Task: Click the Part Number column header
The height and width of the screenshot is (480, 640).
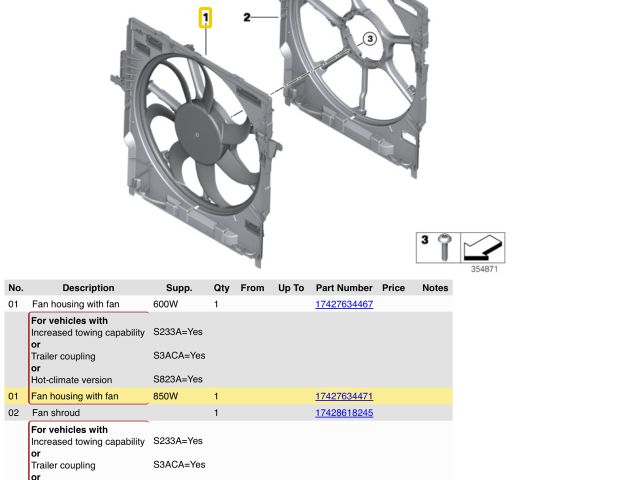Action: 344,288
